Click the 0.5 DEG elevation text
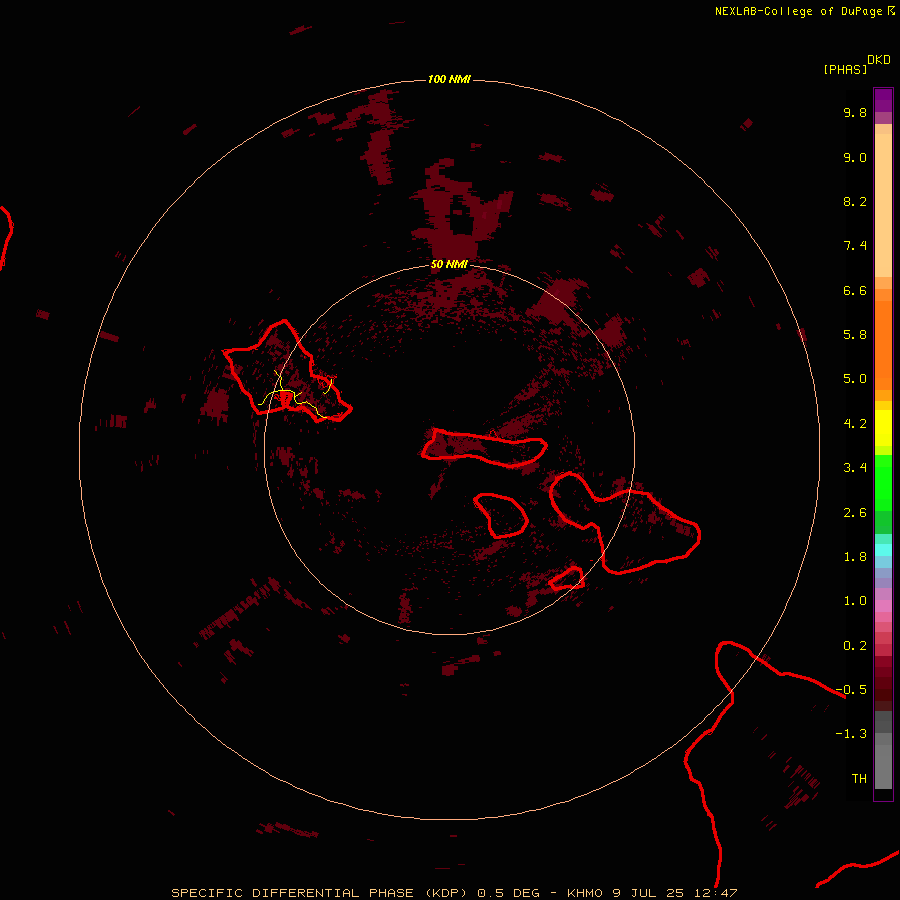This screenshot has width=900, height=900. [509, 893]
